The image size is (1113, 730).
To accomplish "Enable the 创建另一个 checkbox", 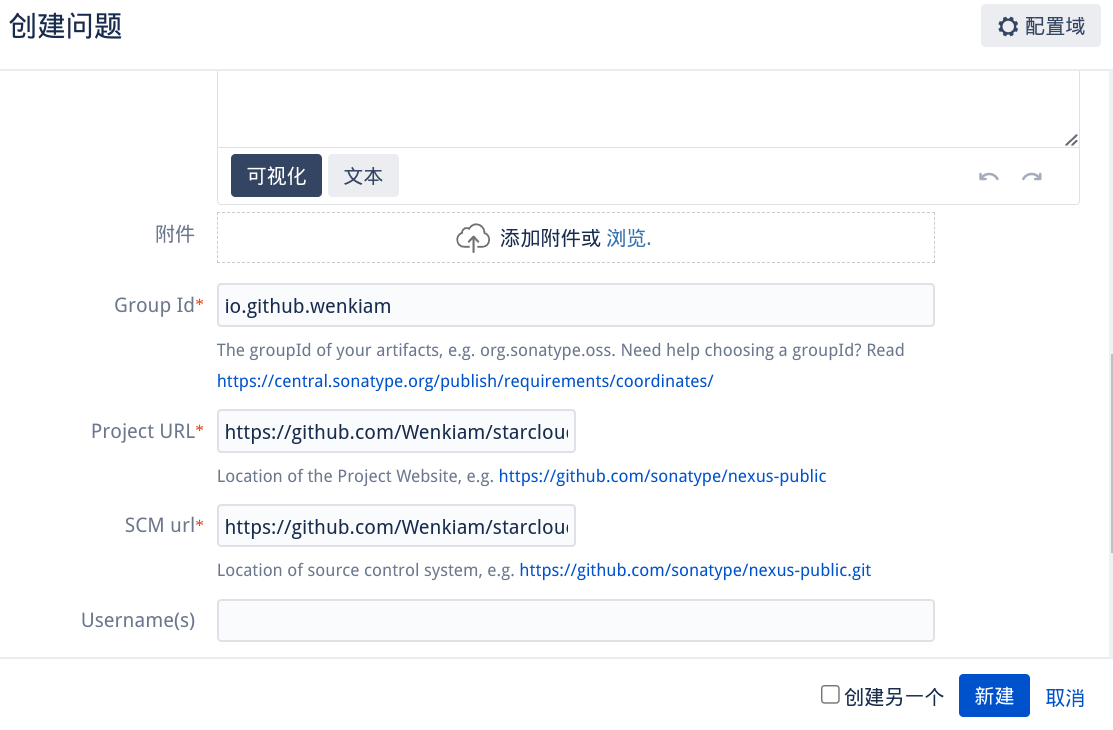I will coord(830,695).
